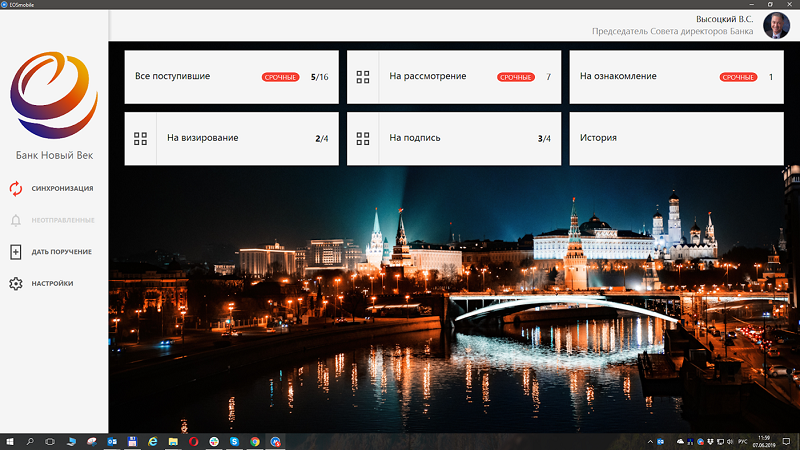Open the Windows notification center icon
The height and width of the screenshot is (450, 800).
(787, 442)
